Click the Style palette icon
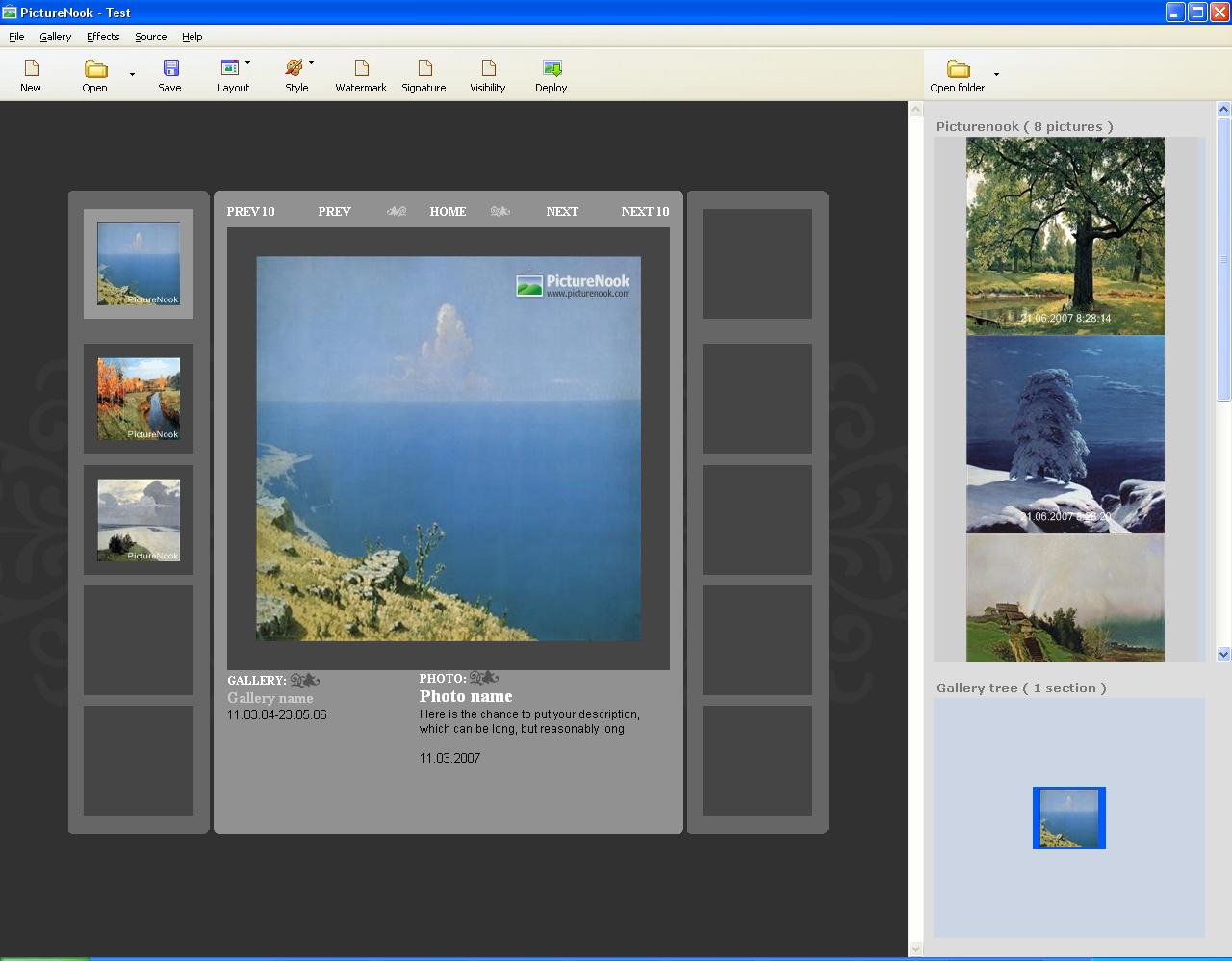This screenshot has width=1232, height=961. 295,68
